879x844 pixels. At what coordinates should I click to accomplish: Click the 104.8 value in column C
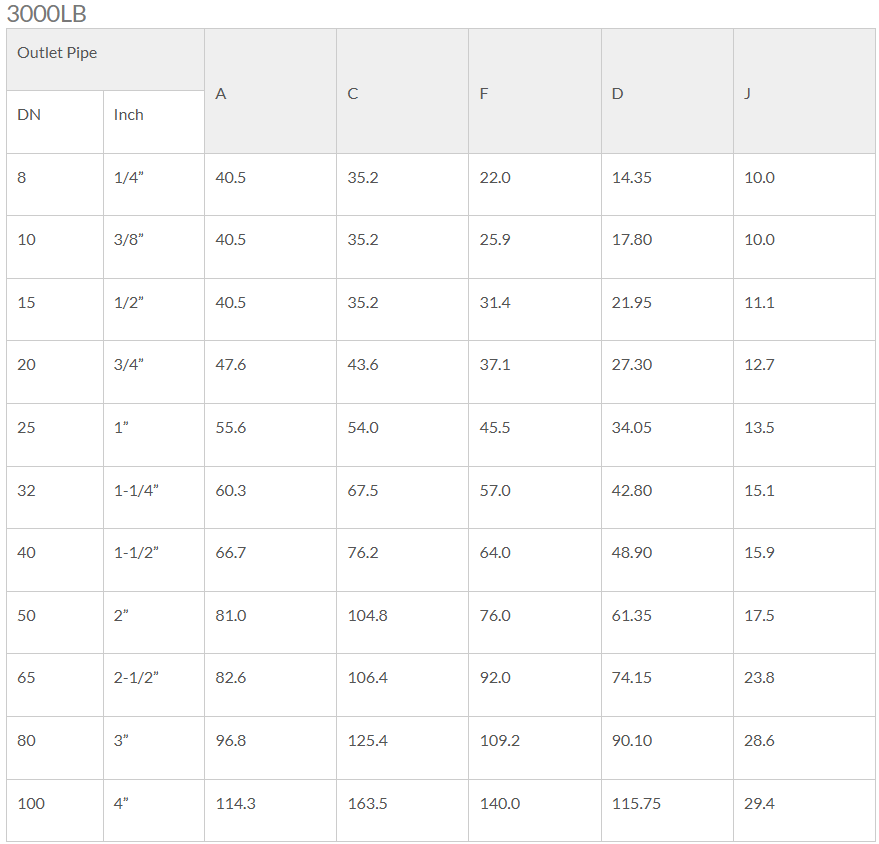(403, 622)
